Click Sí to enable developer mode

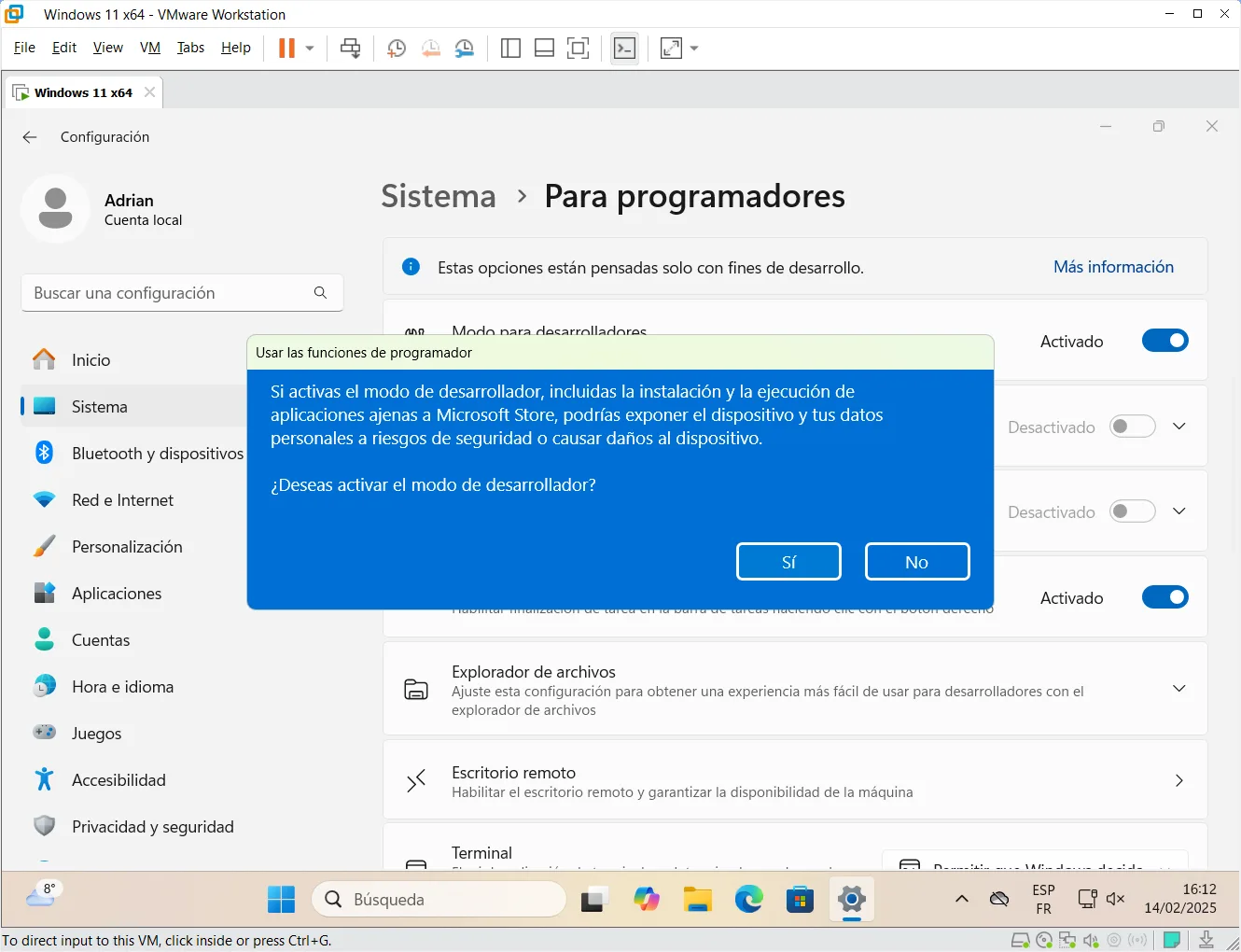pyautogui.click(x=788, y=561)
